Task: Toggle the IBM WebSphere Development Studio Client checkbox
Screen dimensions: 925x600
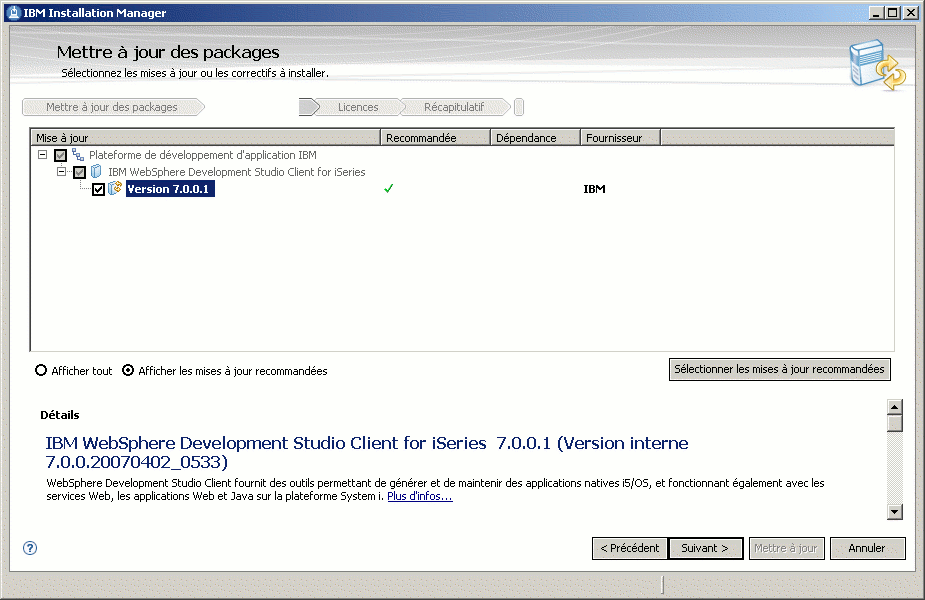Action: click(79, 172)
